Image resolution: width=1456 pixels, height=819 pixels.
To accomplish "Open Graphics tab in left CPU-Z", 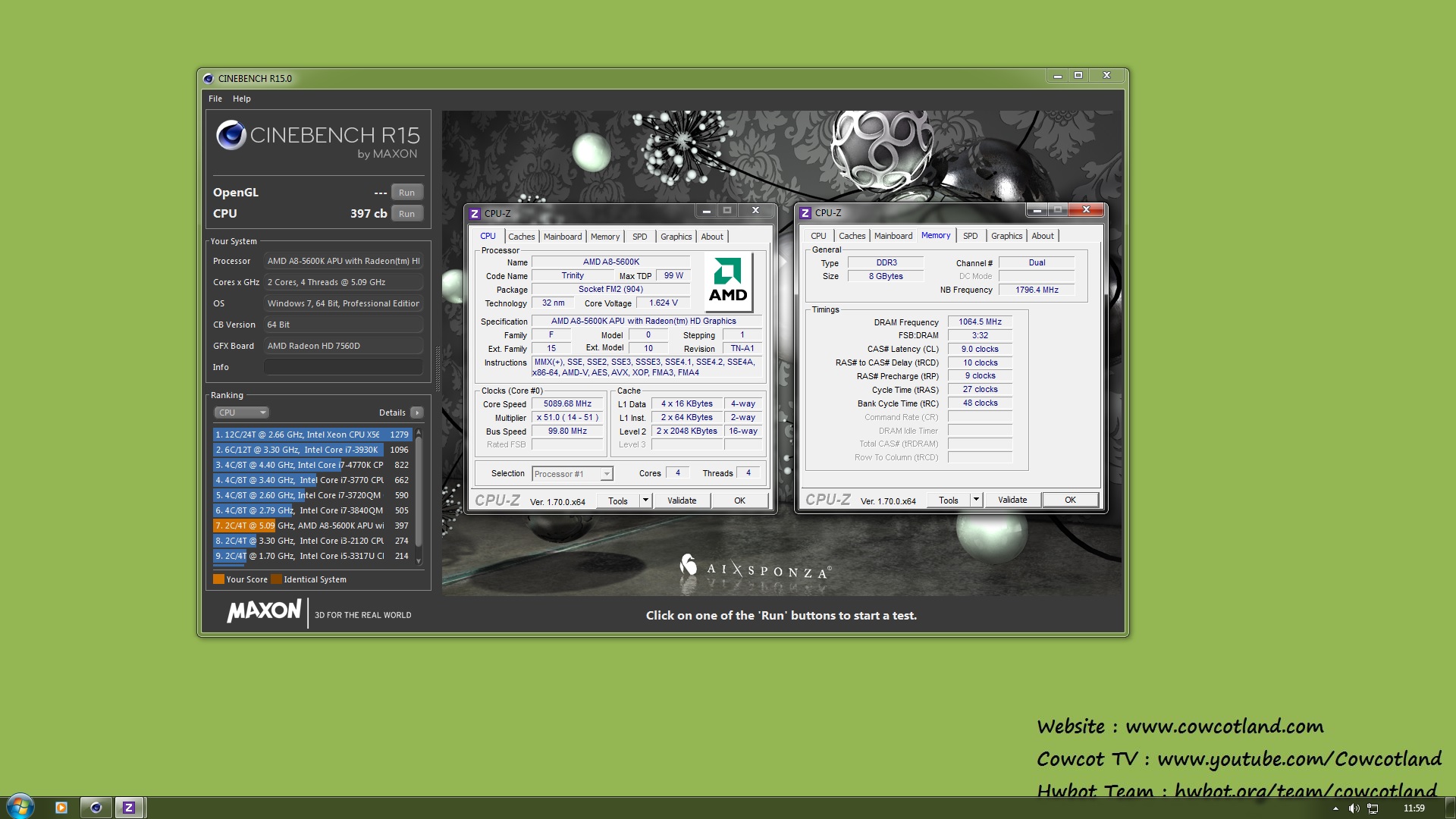I will [x=676, y=237].
